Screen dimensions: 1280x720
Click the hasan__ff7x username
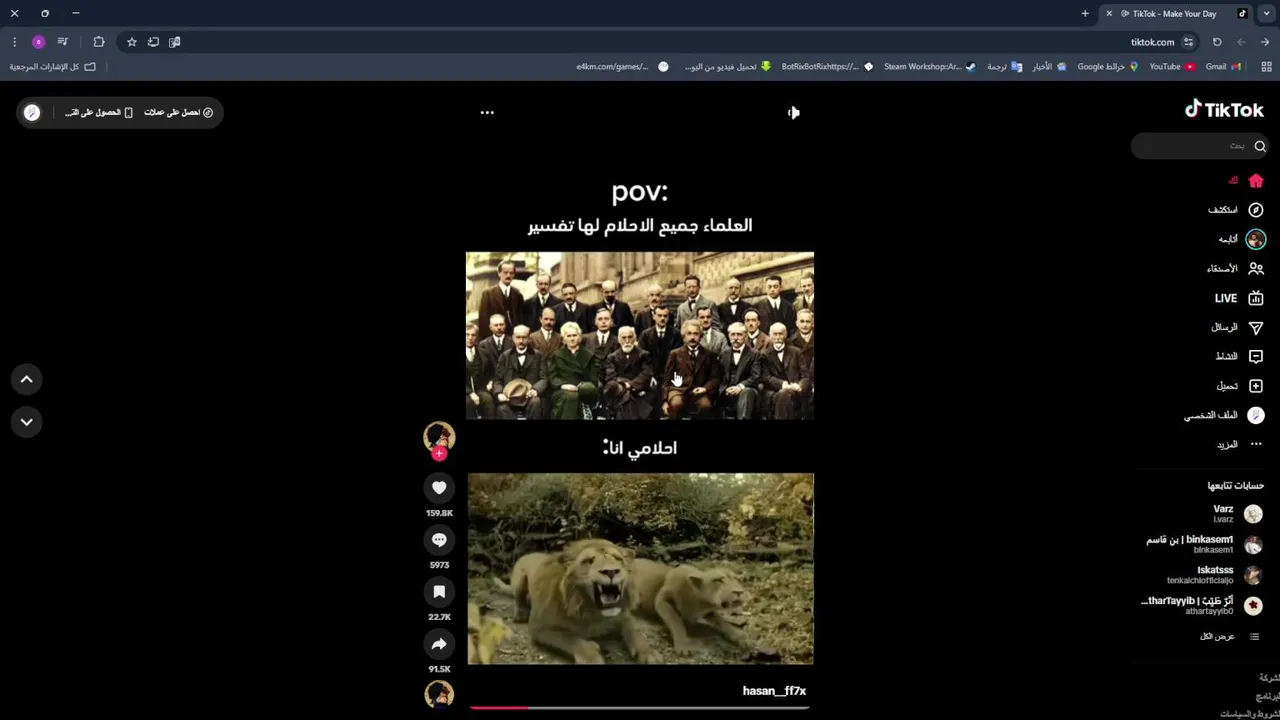(x=774, y=691)
